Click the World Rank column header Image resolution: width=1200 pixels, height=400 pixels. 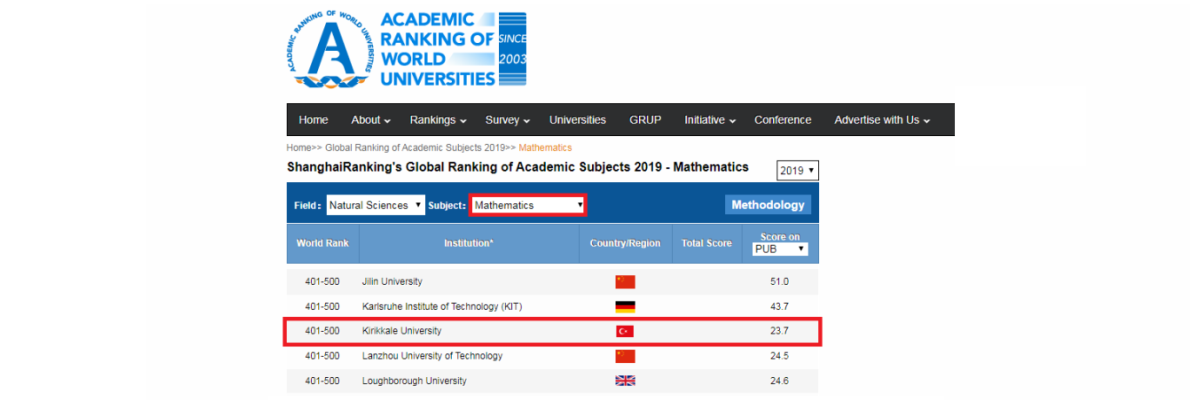(x=322, y=243)
